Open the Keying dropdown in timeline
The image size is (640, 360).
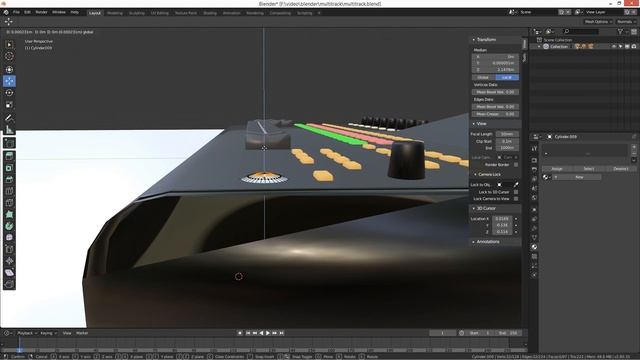(x=48, y=333)
